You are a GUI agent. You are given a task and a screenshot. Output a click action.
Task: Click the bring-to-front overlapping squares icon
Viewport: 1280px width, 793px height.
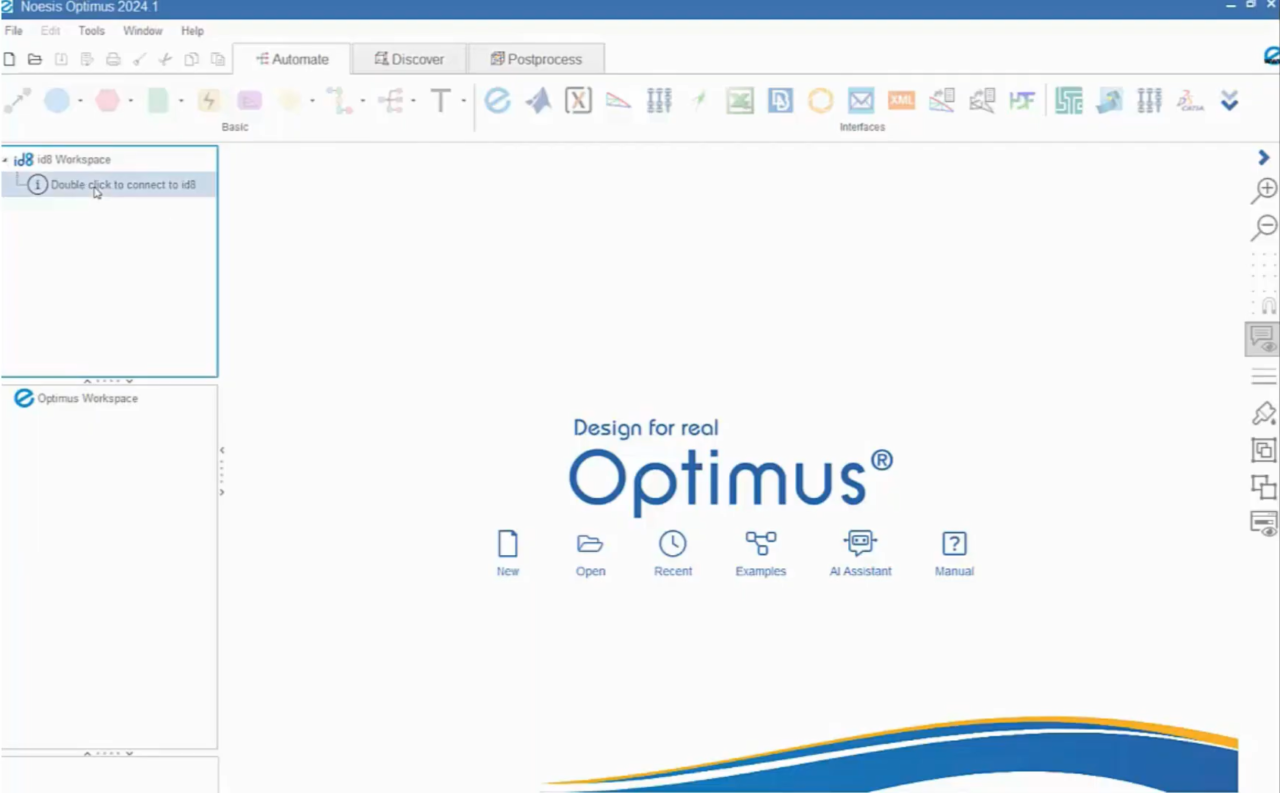tap(1264, 486)
